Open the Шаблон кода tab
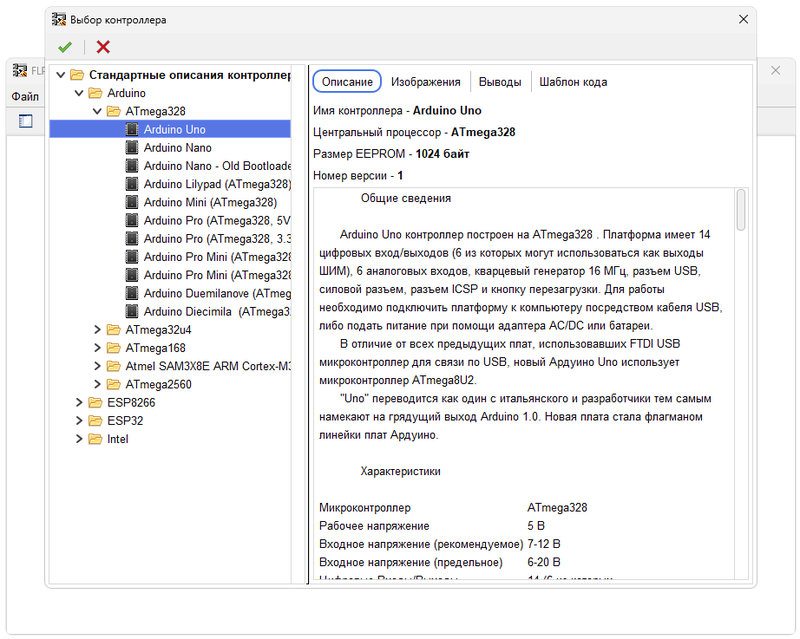This screenshot has width=800, height=639. click(x=573, y=82)
